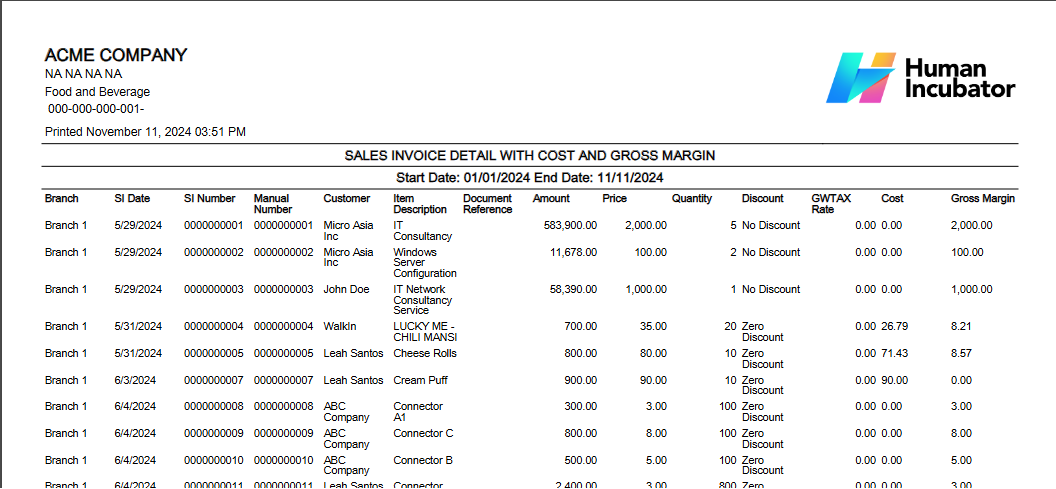Select the Gross Margin column header
This screenshot has height=489, width=1056.
tap(982, 199)
